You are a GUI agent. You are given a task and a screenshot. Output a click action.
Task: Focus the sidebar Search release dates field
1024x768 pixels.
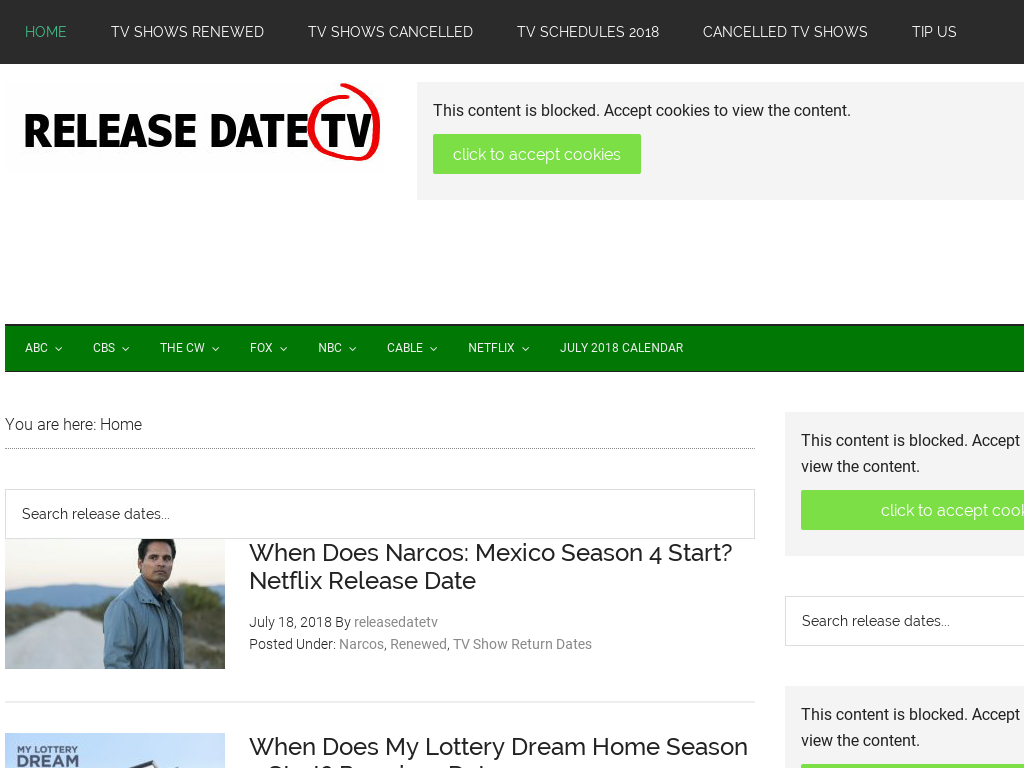(x=904, y=621)
